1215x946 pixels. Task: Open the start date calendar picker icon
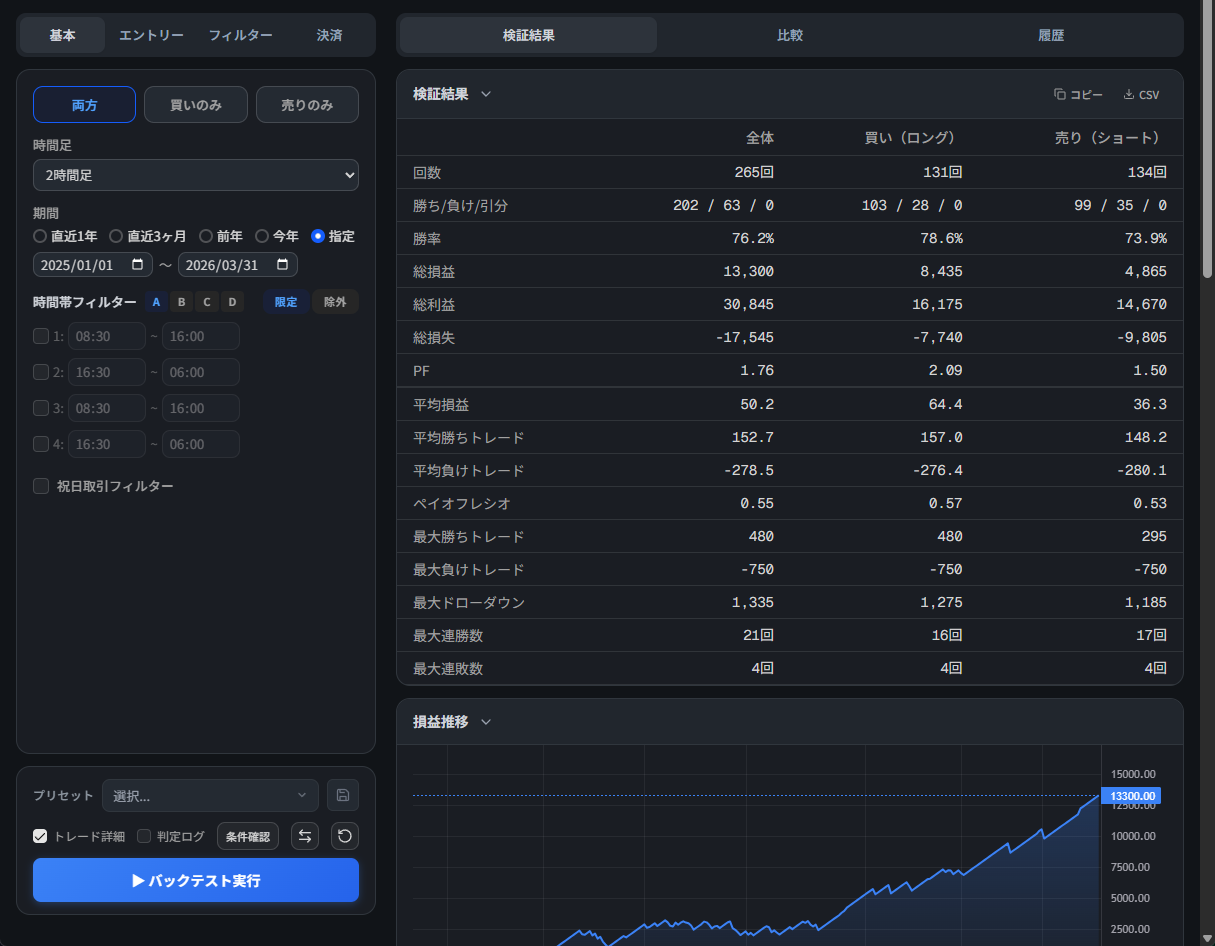137,264
